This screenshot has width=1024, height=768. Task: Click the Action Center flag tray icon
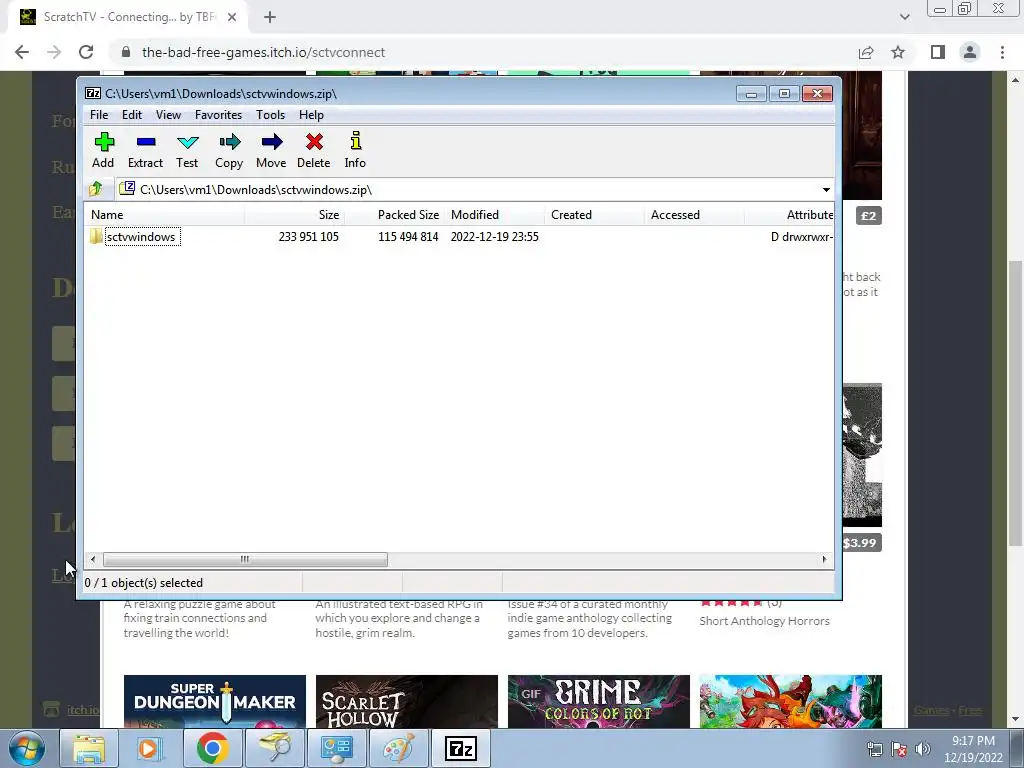pos(899,749)
